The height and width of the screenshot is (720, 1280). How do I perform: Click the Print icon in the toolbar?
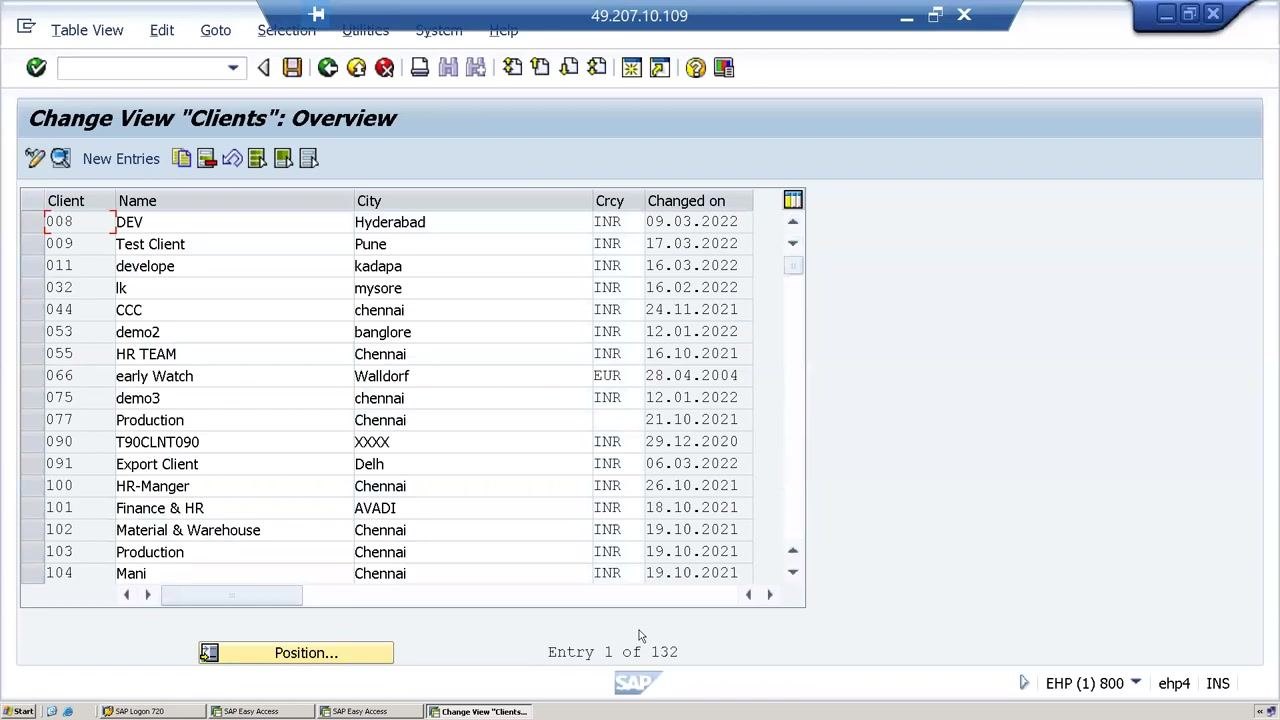pos(420,67)
